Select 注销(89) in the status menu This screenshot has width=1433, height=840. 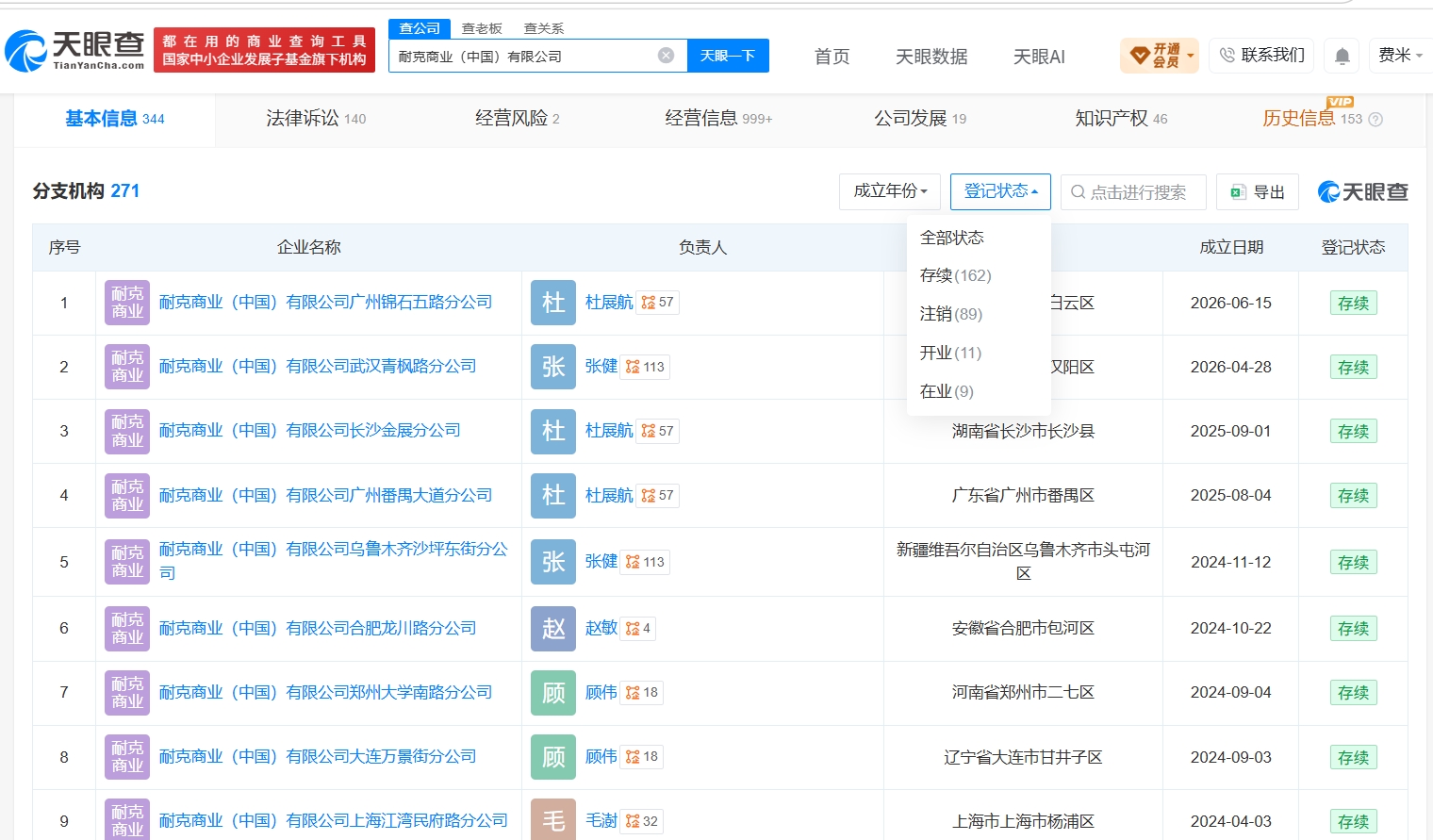tap(950, 314)
